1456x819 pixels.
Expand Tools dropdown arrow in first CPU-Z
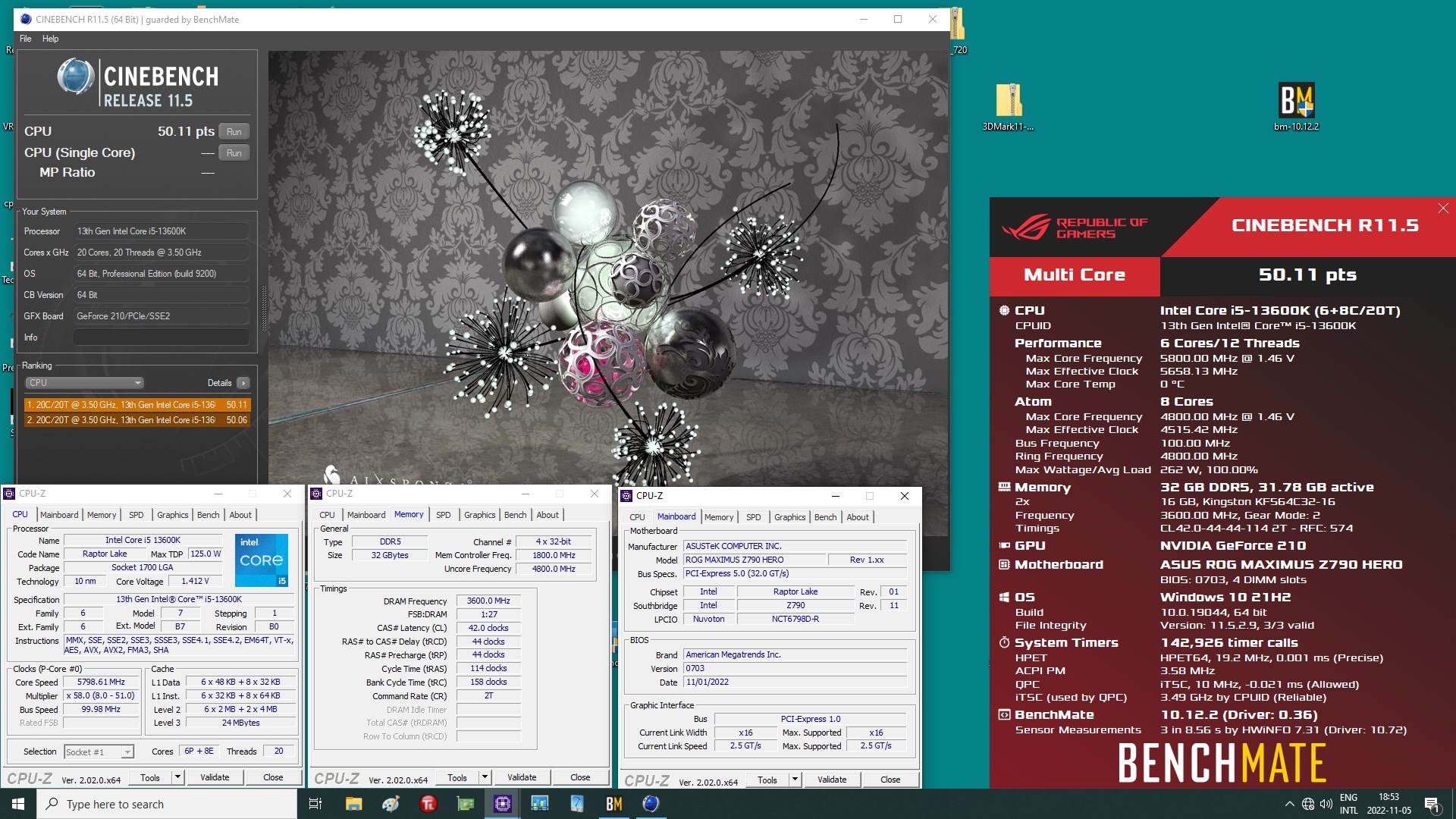coord(178,777)
